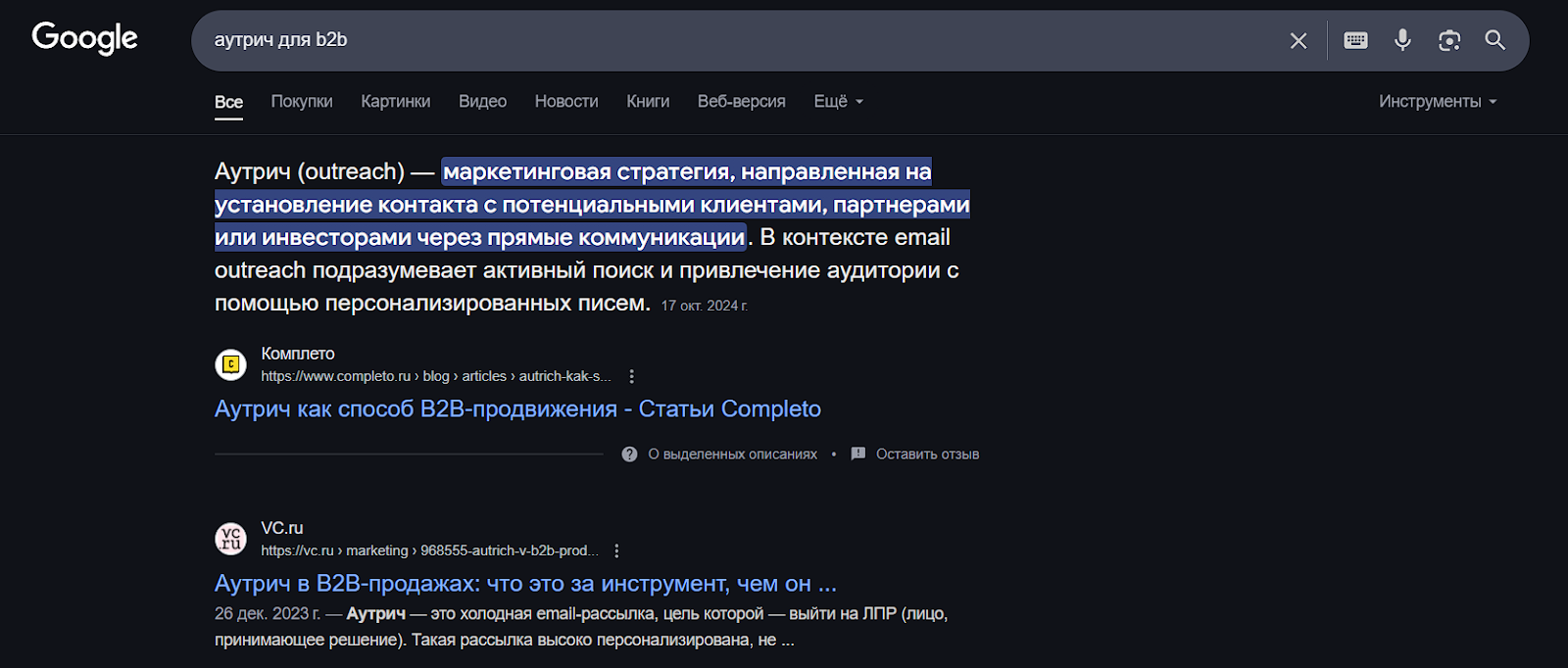Image resolution: width=1568 pixels, height=668 pixels.
Task: Open the Инструменты dropdown
Action: click(x=1438, y=101)
